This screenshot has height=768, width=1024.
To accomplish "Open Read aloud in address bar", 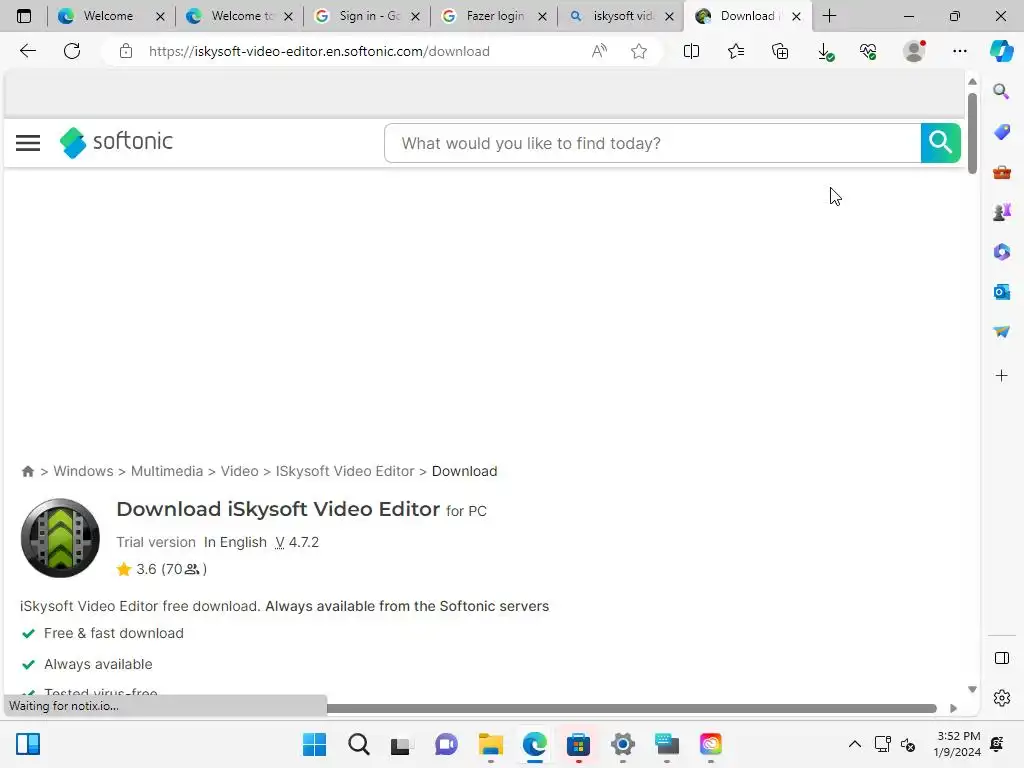I will click(599, 51).
